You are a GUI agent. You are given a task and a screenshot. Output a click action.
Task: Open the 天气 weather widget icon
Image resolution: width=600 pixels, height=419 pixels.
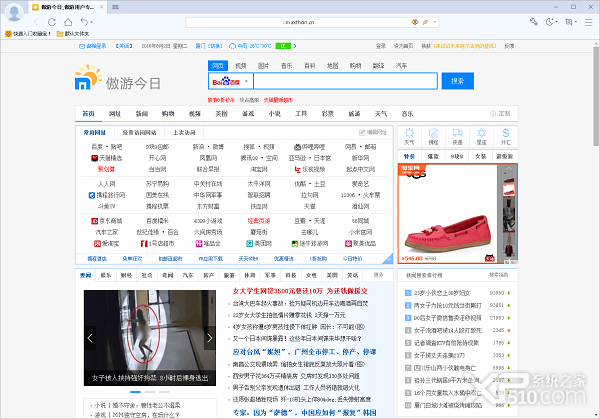409,136
